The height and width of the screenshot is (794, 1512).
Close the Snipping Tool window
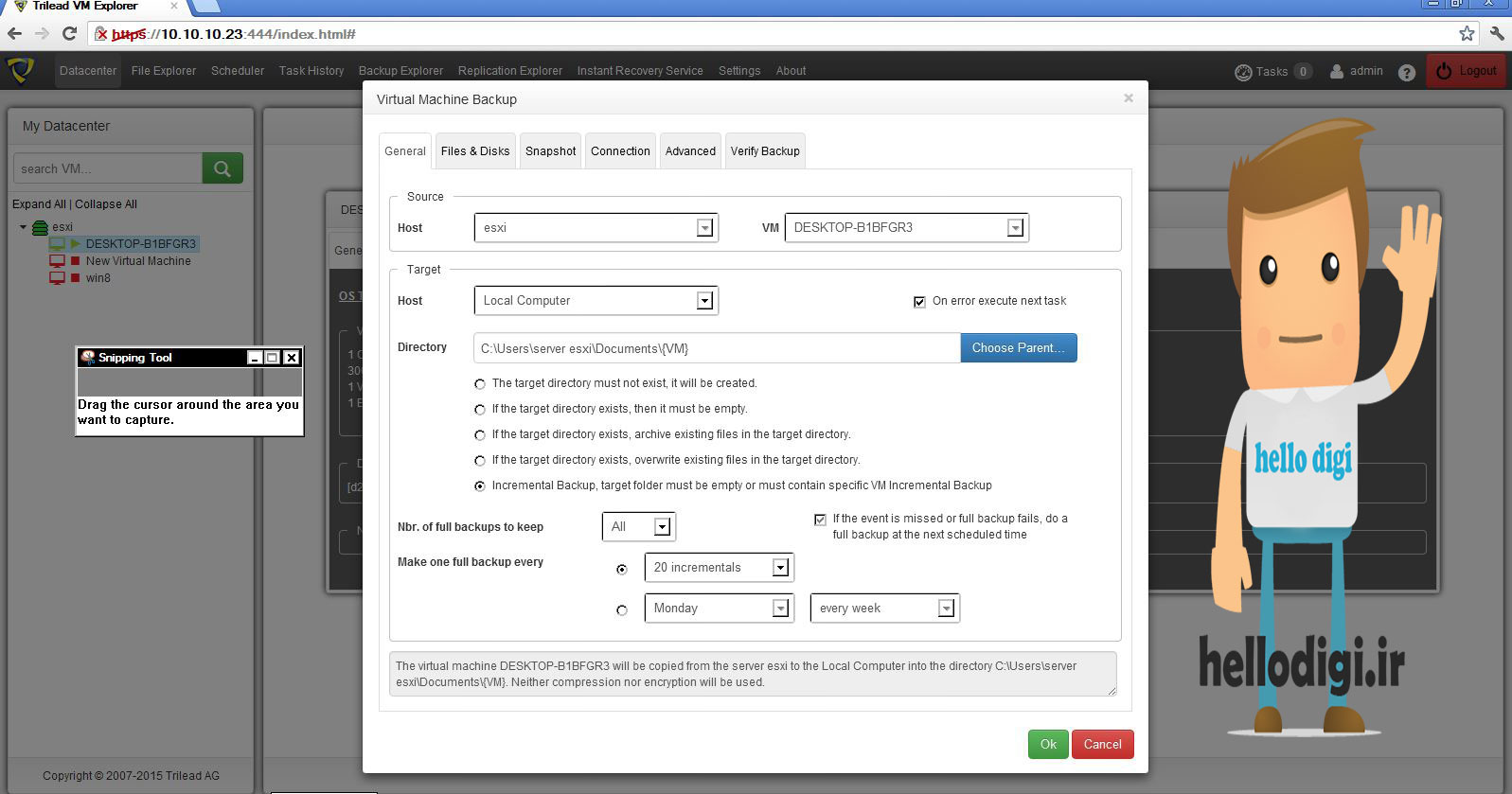[x=292, y=358]
